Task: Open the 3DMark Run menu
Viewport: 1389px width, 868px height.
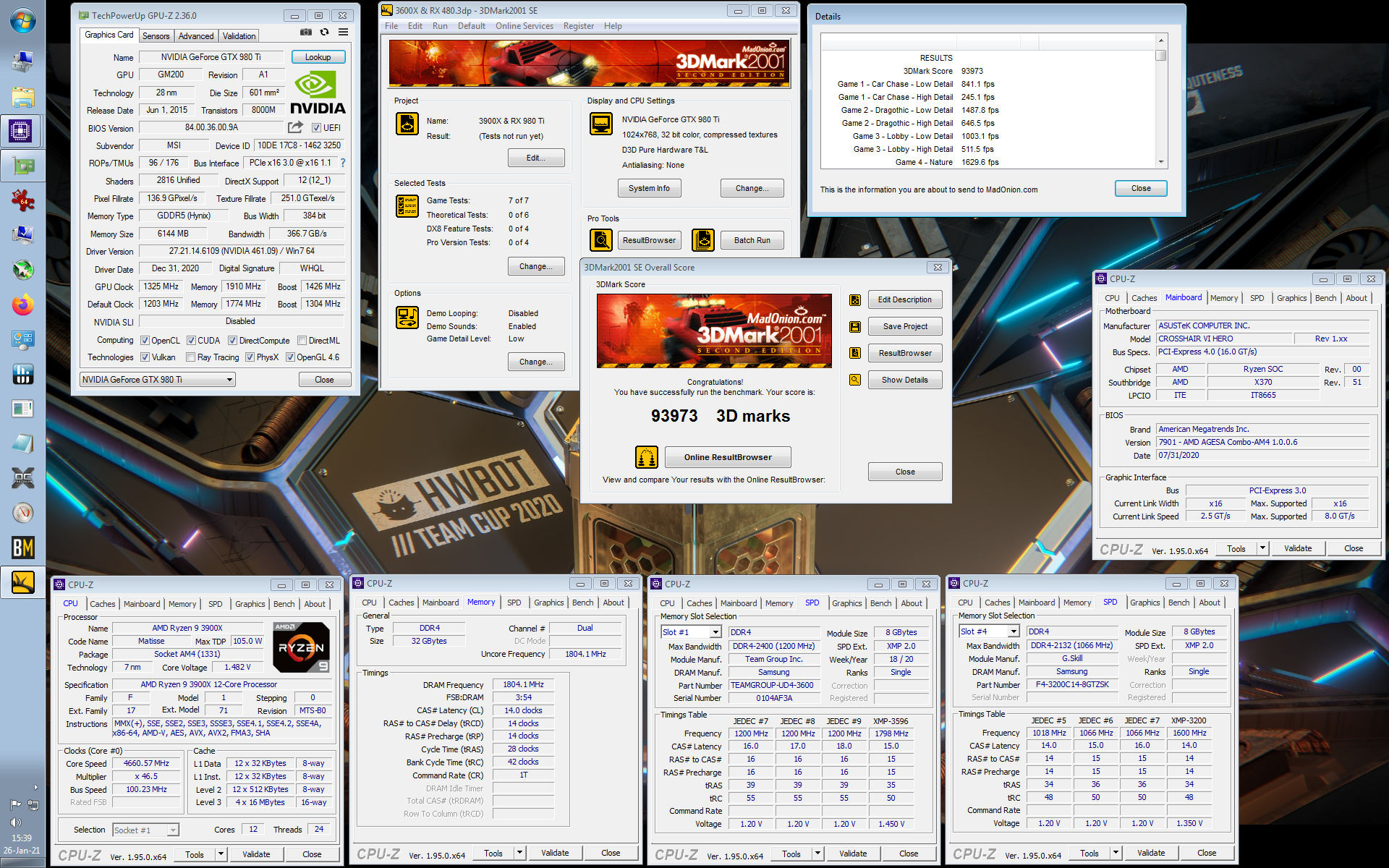Action: click(x=440, y=26)
